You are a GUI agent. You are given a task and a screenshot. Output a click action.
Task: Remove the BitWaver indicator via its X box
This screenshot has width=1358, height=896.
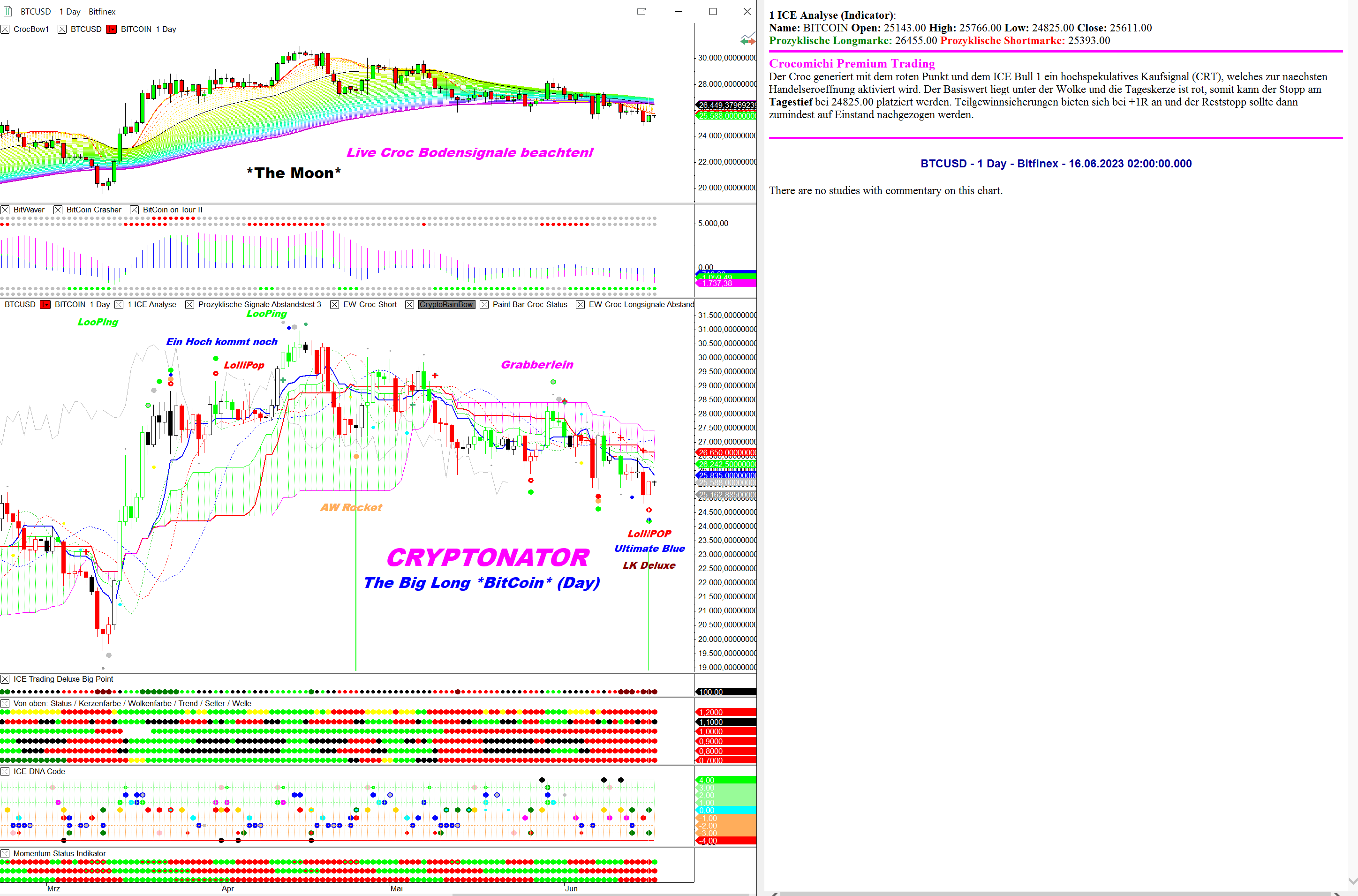[5, 210]
